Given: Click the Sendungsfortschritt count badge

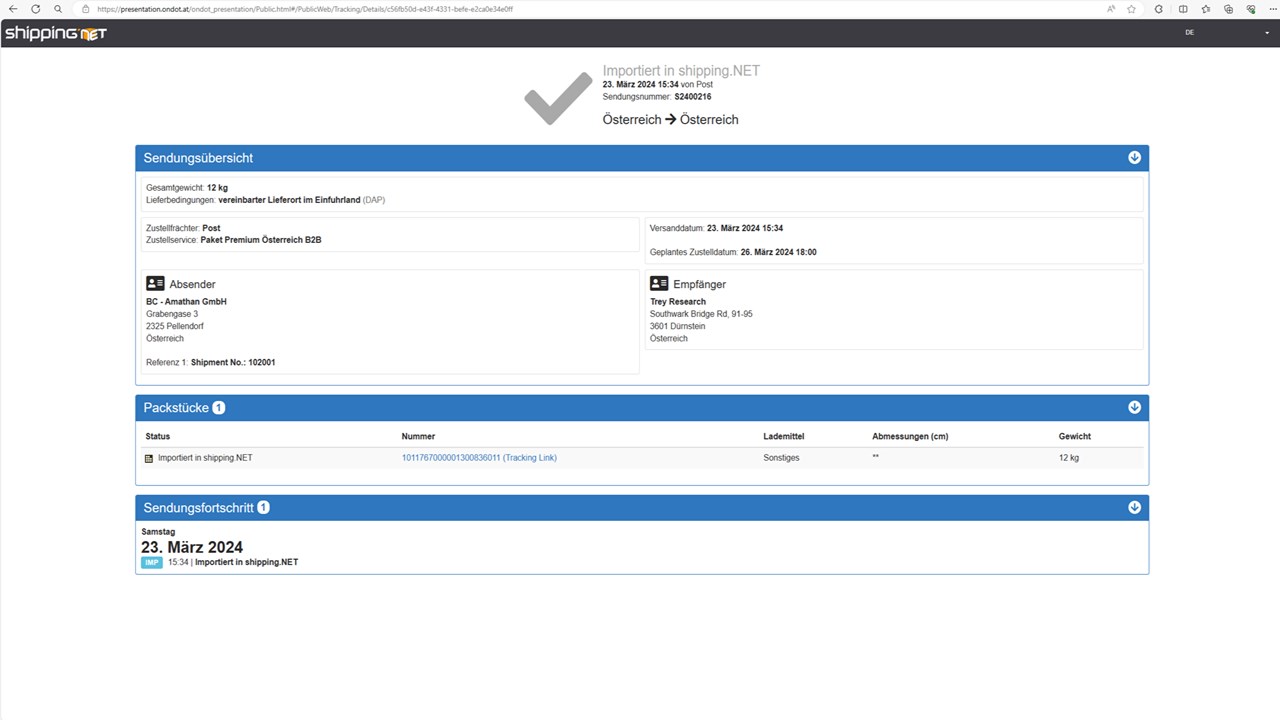Looking at the screenshot, I should (263, 508).
